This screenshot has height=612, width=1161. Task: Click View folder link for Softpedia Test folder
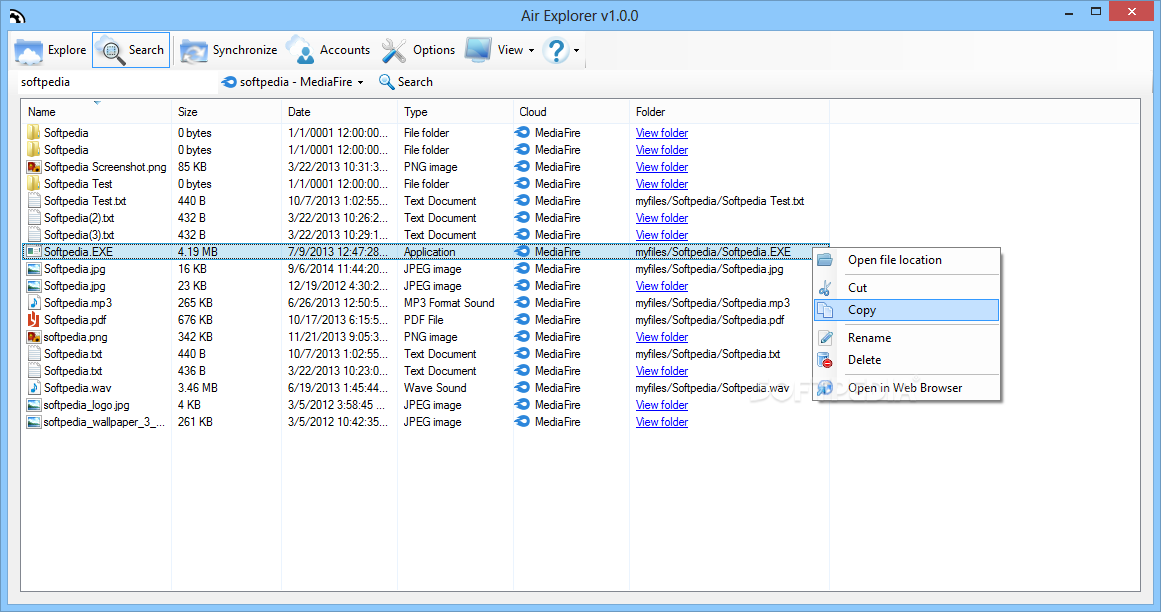click(662, 184)
